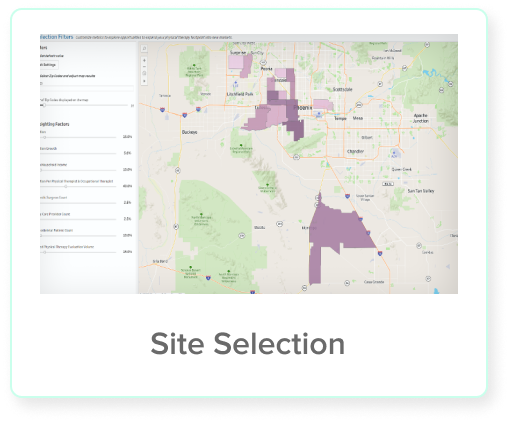This screenshot has width=510, height=422.
Task: Click the Site Selection card title
Action: pyautogui.click(x=248, y=344)
